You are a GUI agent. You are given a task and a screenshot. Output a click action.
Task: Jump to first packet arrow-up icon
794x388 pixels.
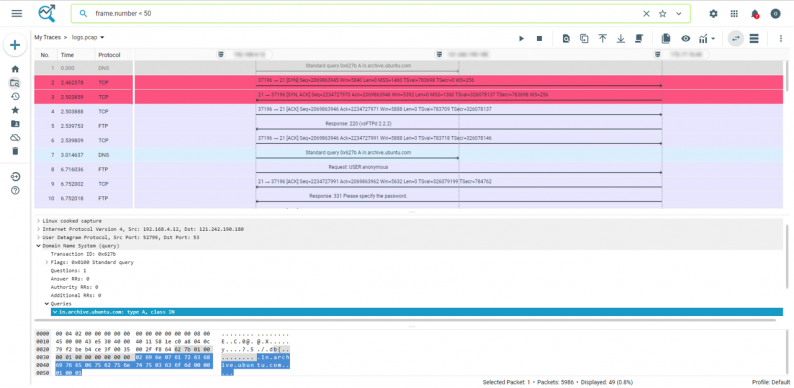point(603,38)
